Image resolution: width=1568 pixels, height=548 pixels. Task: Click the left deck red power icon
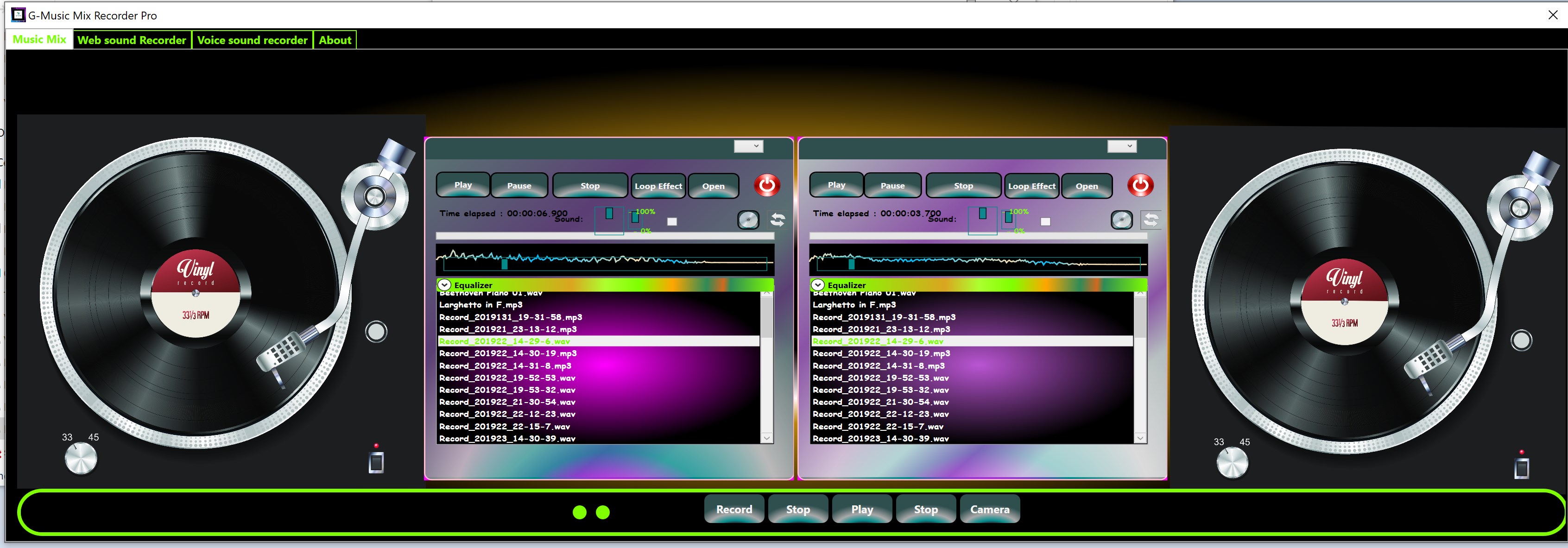click(767, 185)
